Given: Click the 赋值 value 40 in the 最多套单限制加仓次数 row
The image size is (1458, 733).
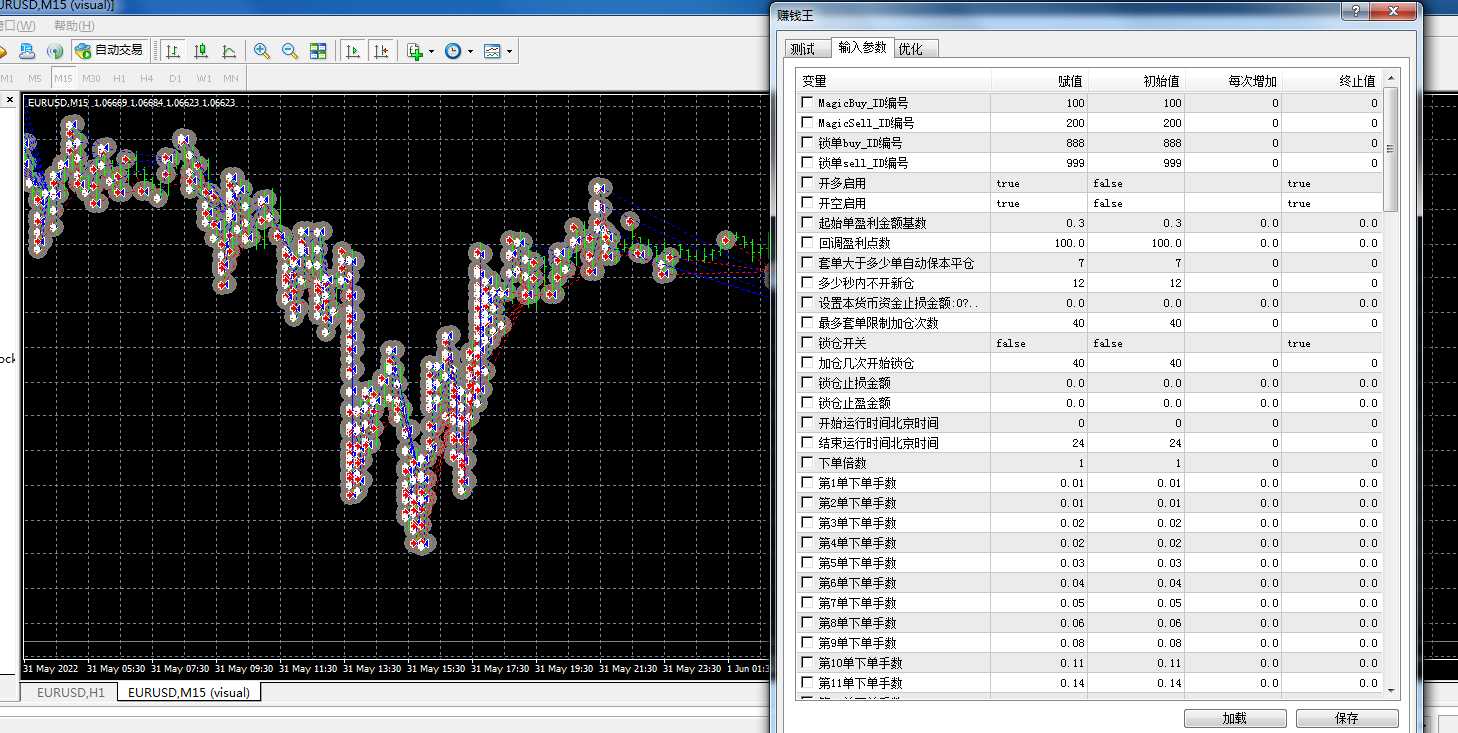Looking at the screenshot, I should coord(1077,323).
